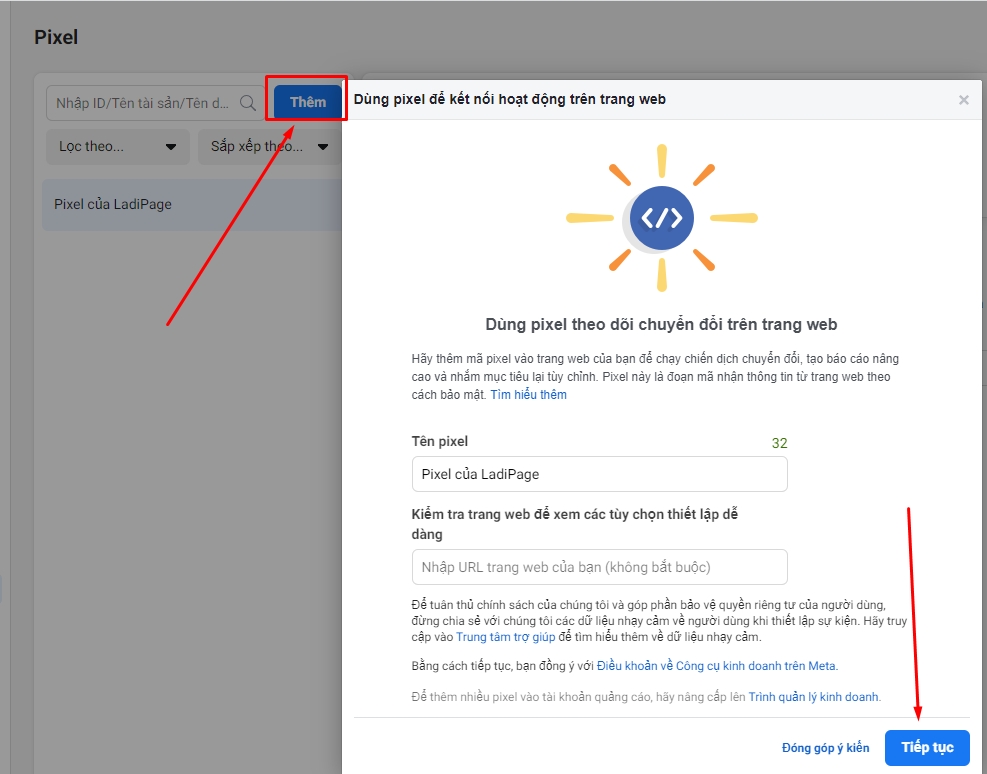The width and height of the screenshot is (987, 774).
Task: Click Đóng góp ý kiến button
Action: click(x=825, y=748)
